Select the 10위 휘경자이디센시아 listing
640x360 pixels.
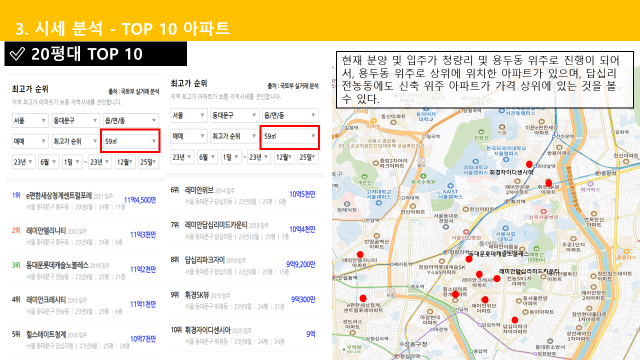pos(244,335)
